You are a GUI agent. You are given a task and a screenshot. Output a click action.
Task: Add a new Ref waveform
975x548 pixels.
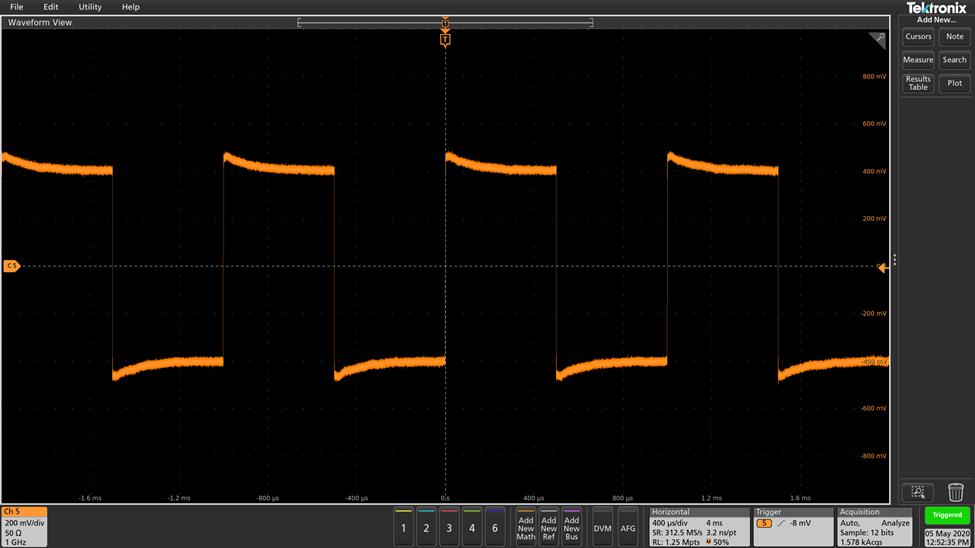coord(548,526)
